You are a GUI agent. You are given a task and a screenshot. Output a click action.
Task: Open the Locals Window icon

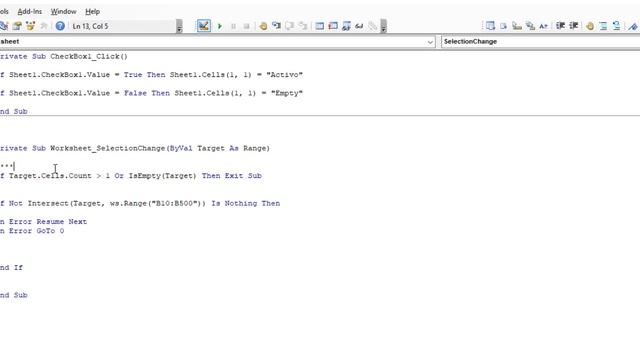pos(320,26)
